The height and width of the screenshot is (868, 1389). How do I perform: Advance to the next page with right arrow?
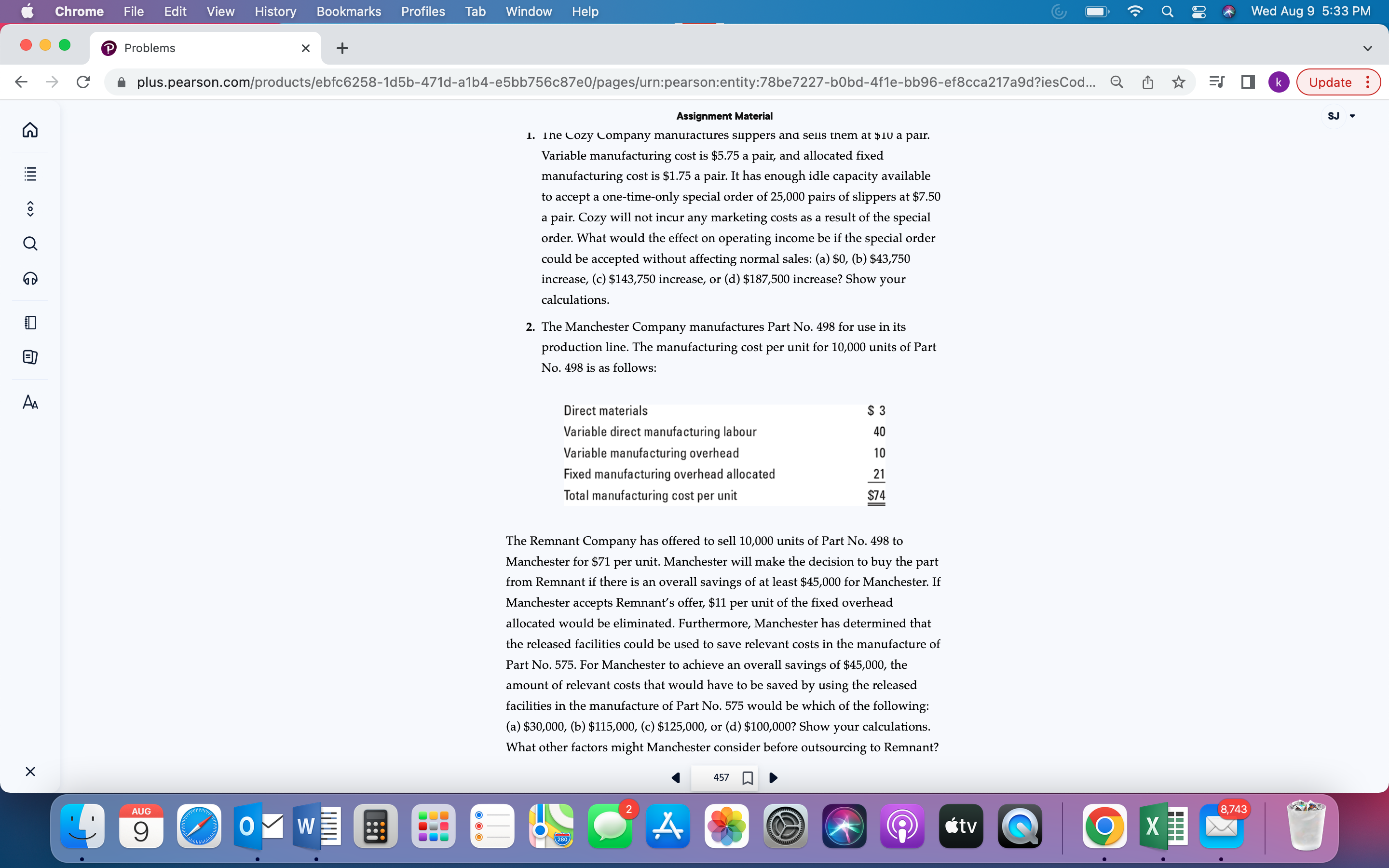pyautogui.click(x=773, y=778)
